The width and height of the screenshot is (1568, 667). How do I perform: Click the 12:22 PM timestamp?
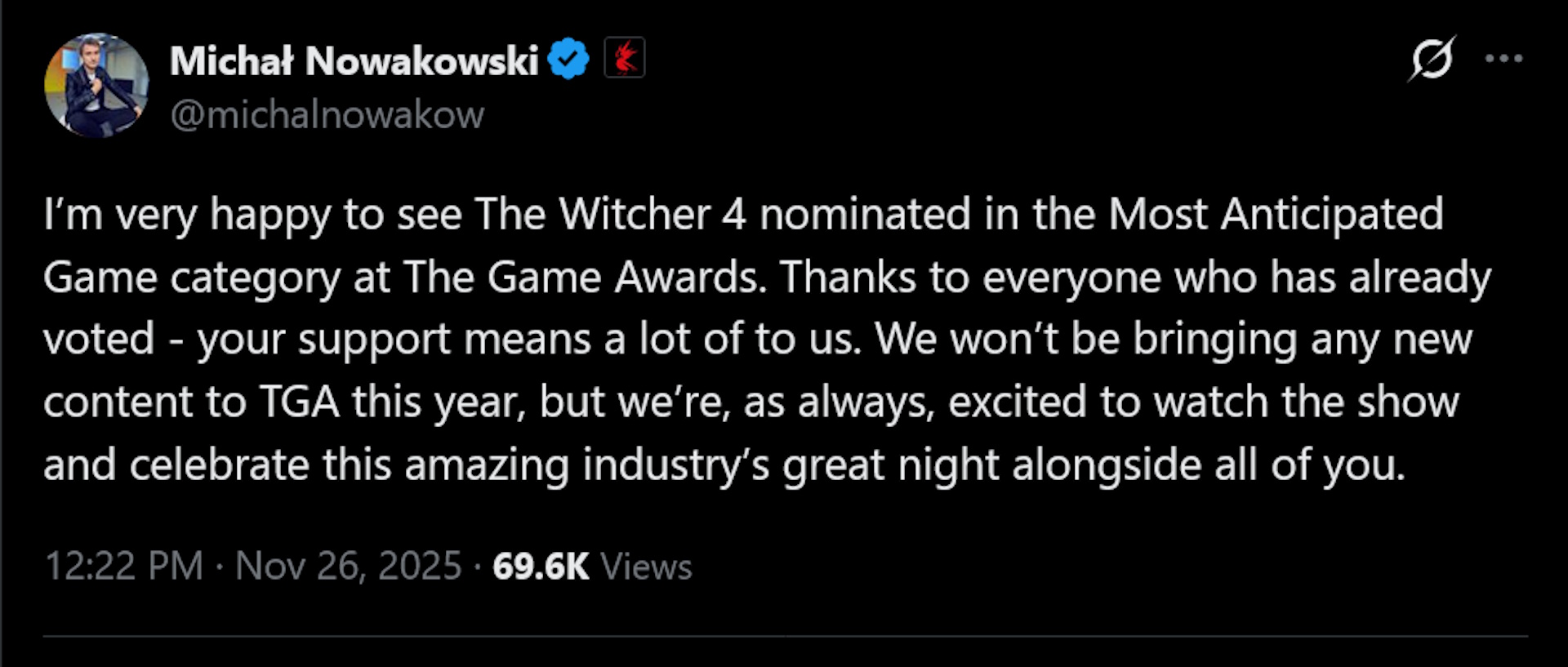[123, 566]
